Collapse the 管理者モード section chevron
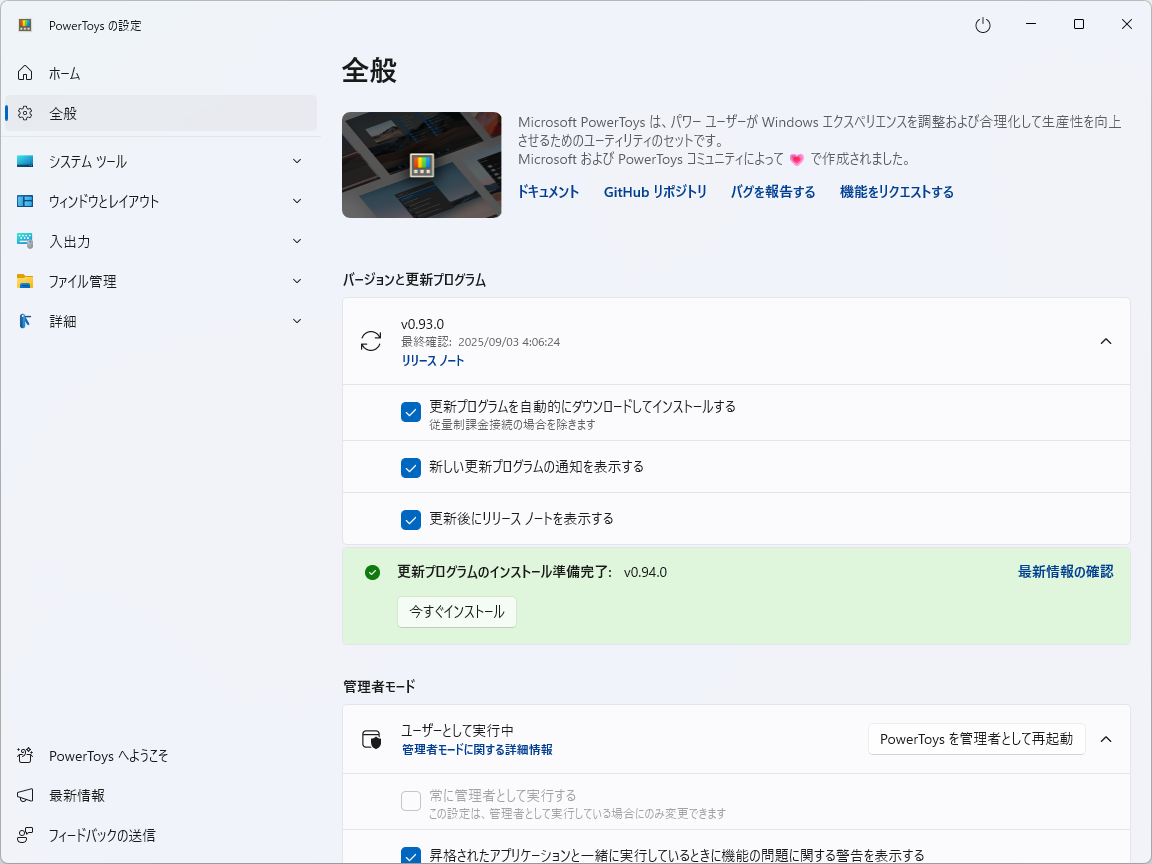The height and width of the screenshot is (864, 1152). pyautogui.click(x=1106, y=739)
